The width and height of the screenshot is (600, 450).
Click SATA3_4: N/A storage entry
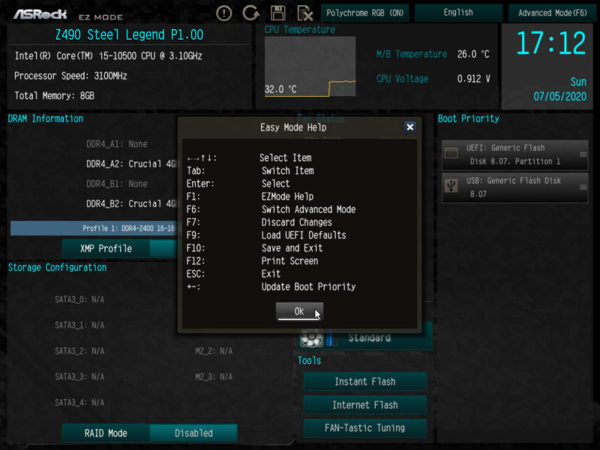[x=80, y=403]
